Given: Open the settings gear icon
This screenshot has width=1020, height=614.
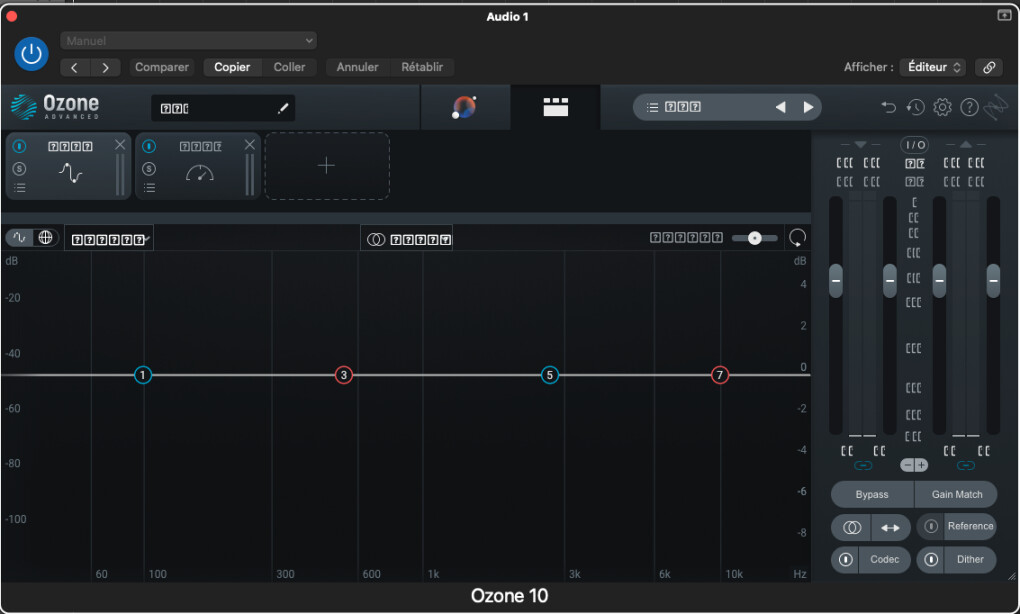Looking at the screenshot, I should point(942,107).
